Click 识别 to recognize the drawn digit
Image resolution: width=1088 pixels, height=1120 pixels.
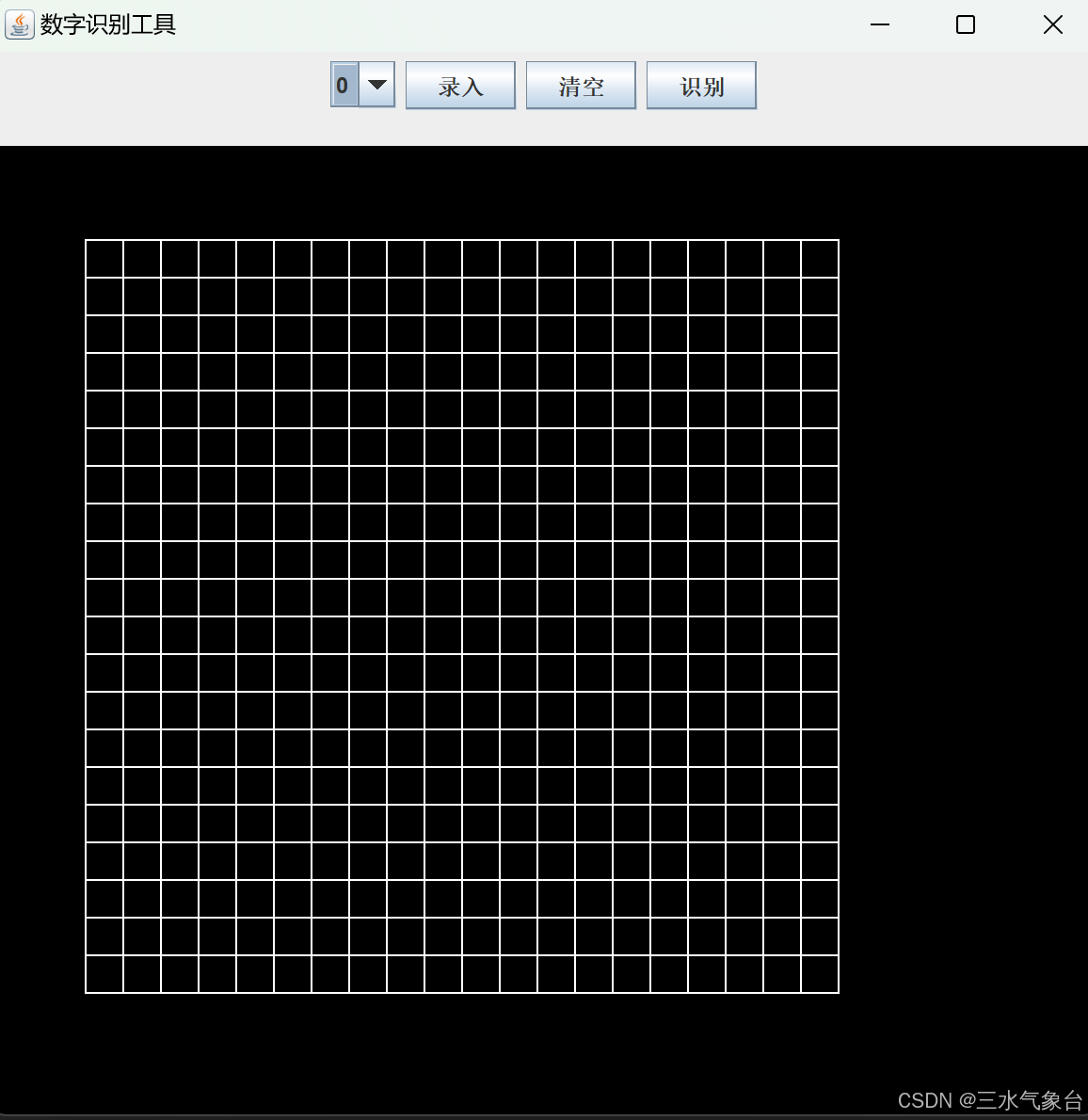(701, 85)
